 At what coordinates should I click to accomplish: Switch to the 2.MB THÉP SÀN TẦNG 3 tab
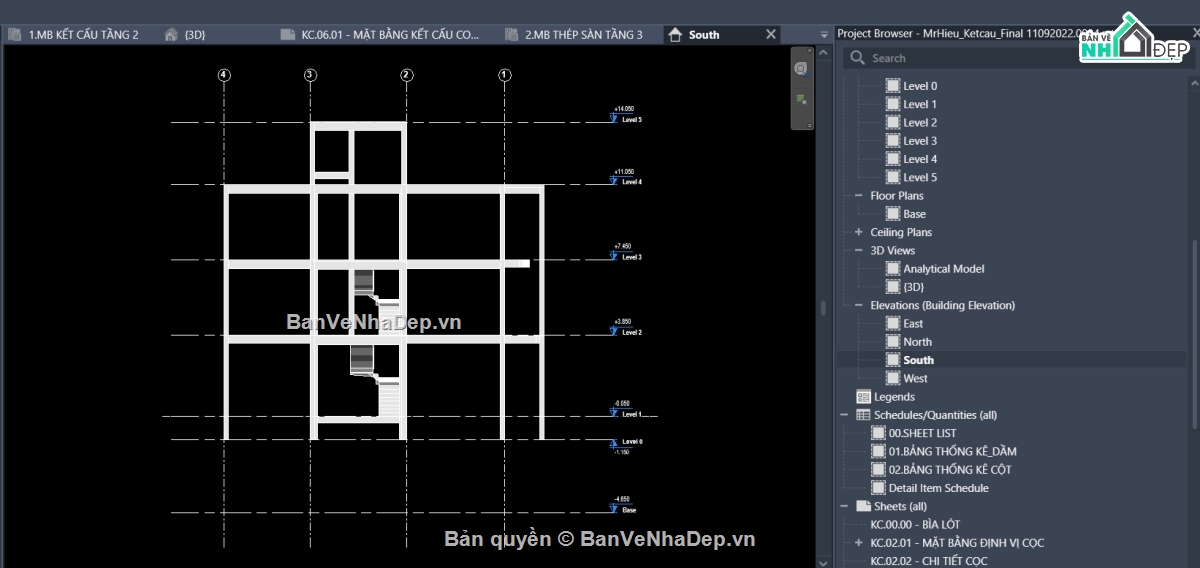pos(583,34)
